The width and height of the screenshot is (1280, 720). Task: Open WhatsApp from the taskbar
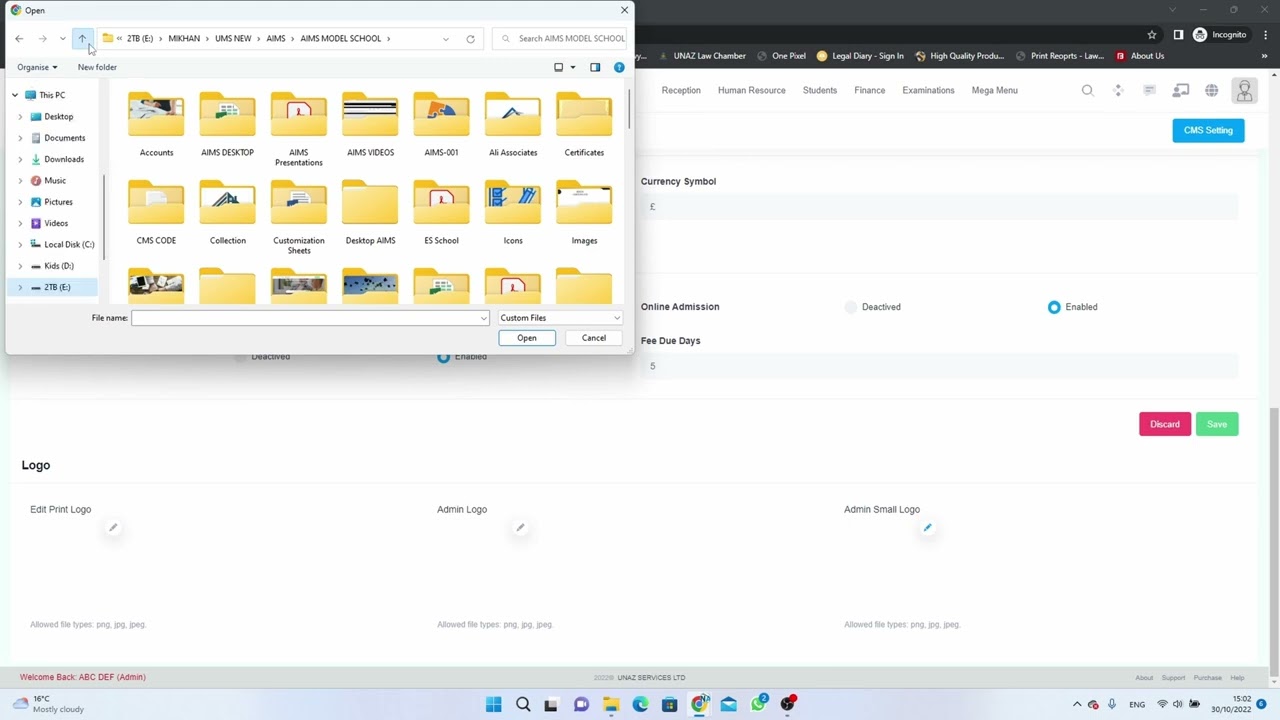click(x=758, y=704)
